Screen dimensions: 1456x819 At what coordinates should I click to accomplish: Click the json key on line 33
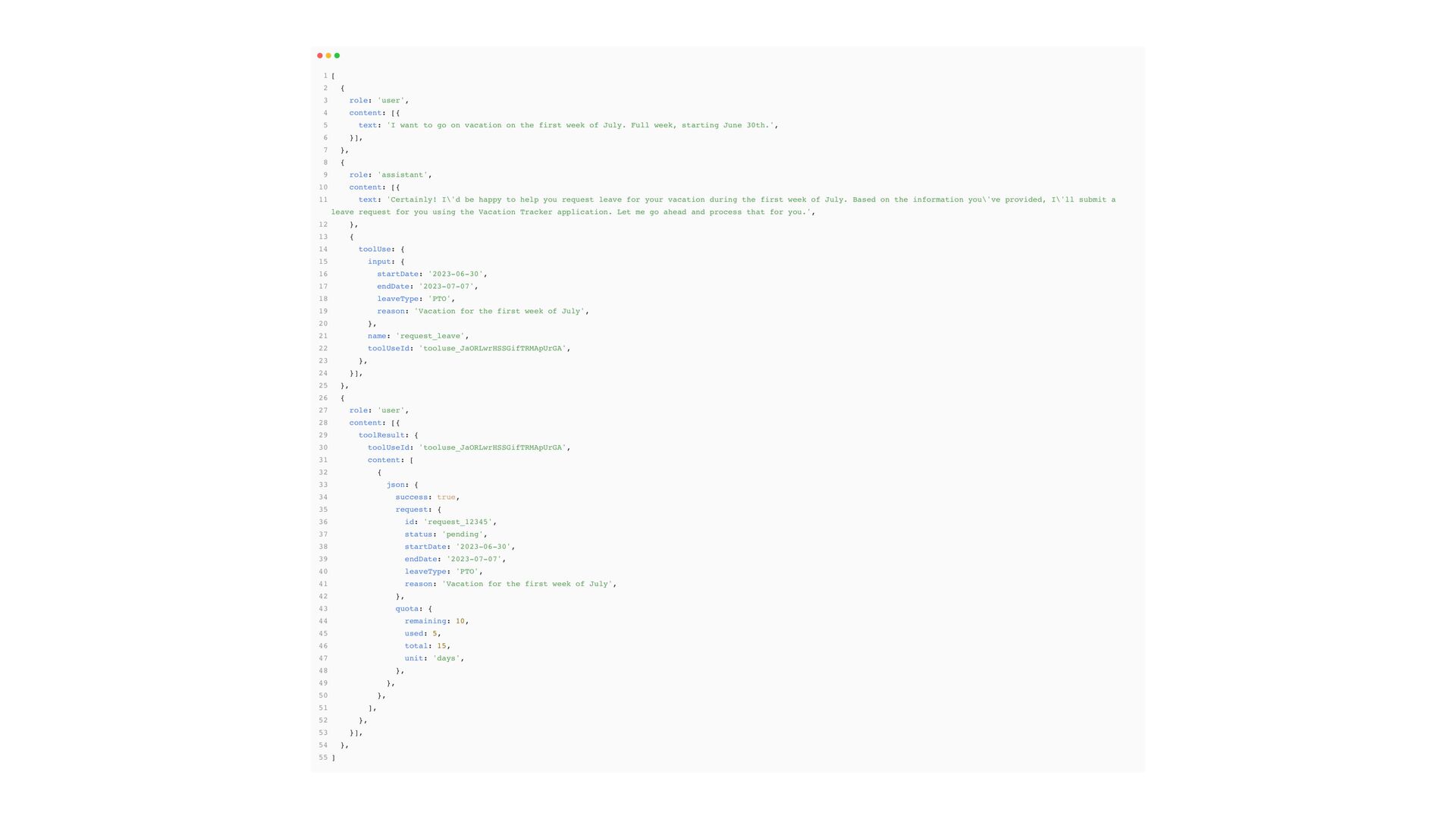pos(395,485)
